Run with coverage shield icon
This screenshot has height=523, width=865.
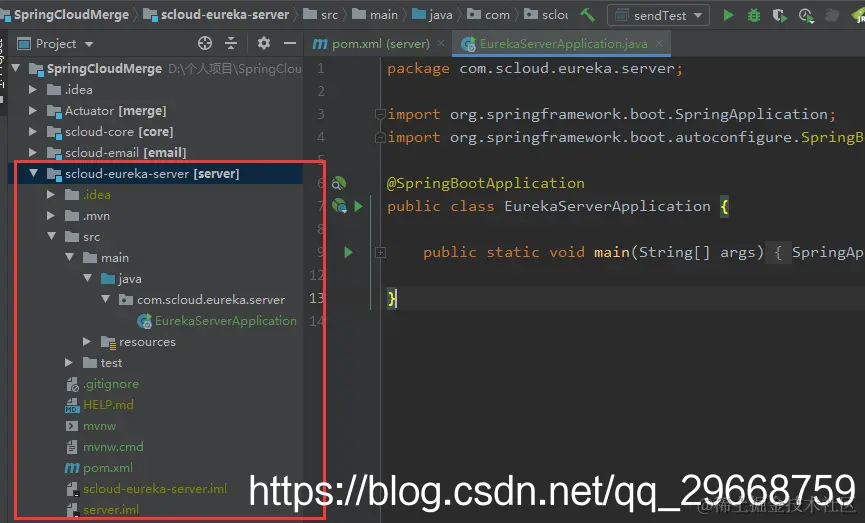click(x=779, y=15)
